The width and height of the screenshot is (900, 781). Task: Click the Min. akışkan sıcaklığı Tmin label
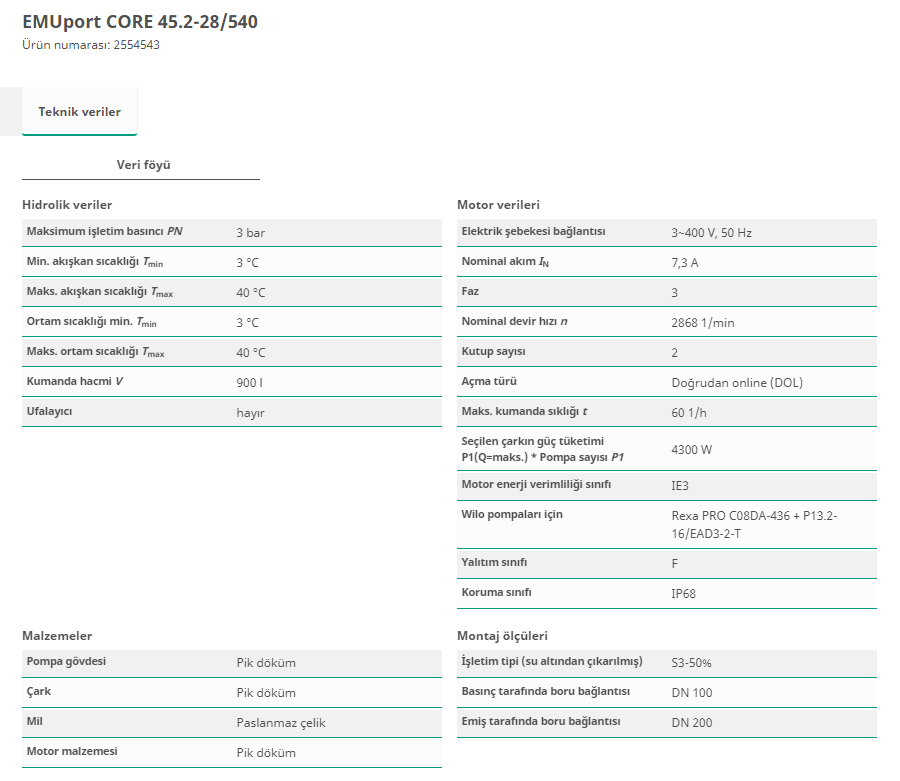click(x=95, y=262)
